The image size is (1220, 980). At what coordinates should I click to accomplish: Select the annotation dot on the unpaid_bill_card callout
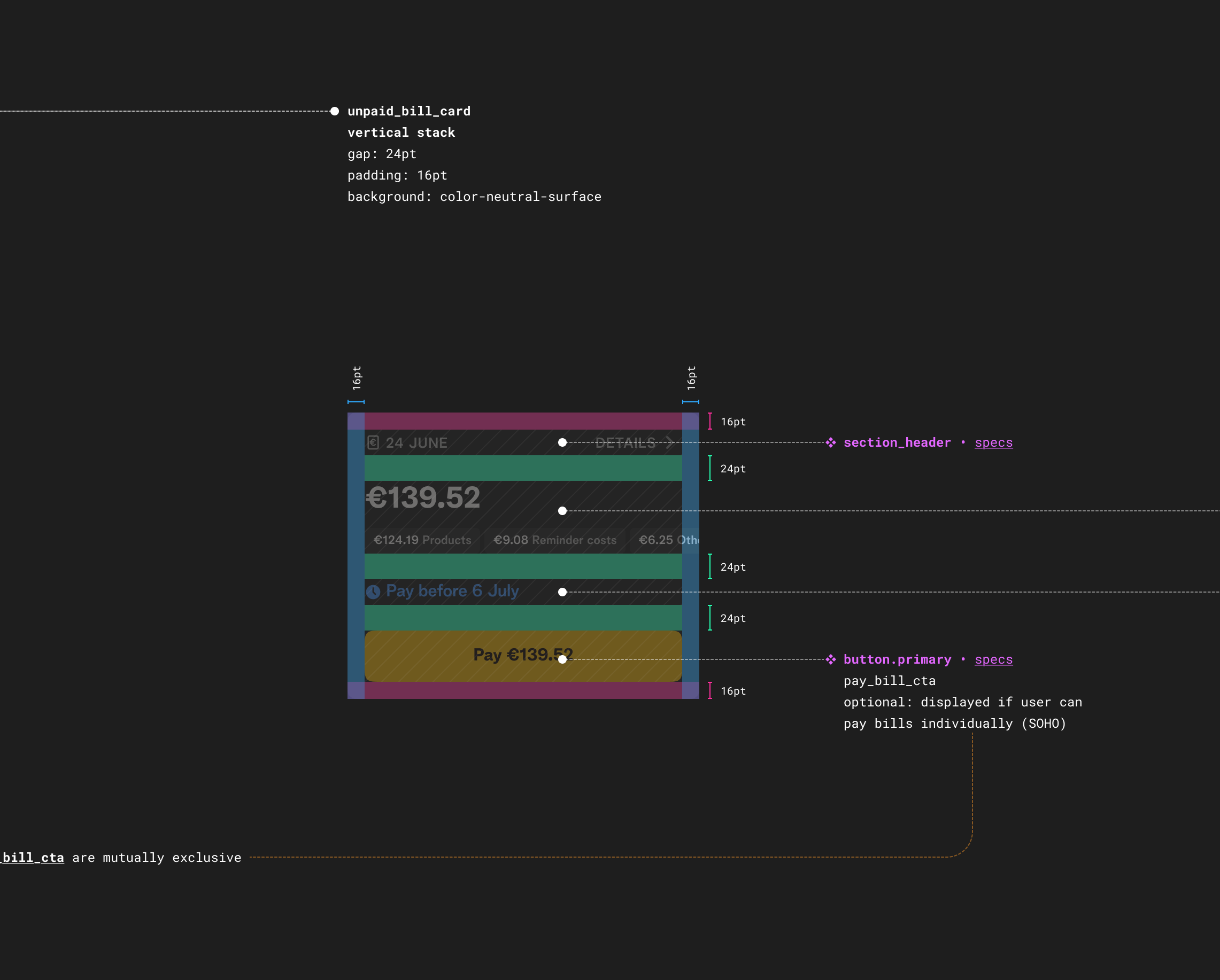click(x=335, y=111)
